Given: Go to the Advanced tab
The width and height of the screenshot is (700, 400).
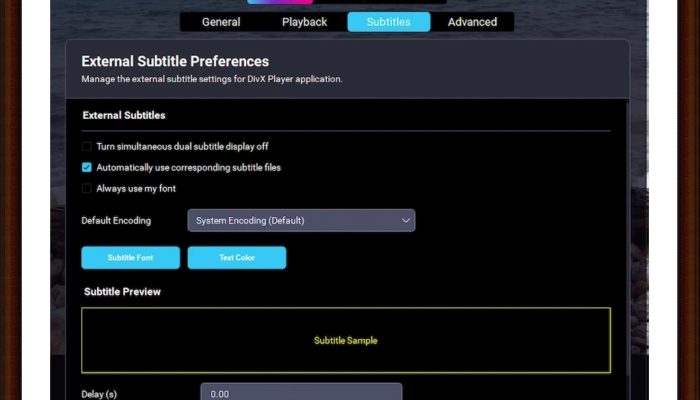Looking at the screenshot, I should 472,22.
